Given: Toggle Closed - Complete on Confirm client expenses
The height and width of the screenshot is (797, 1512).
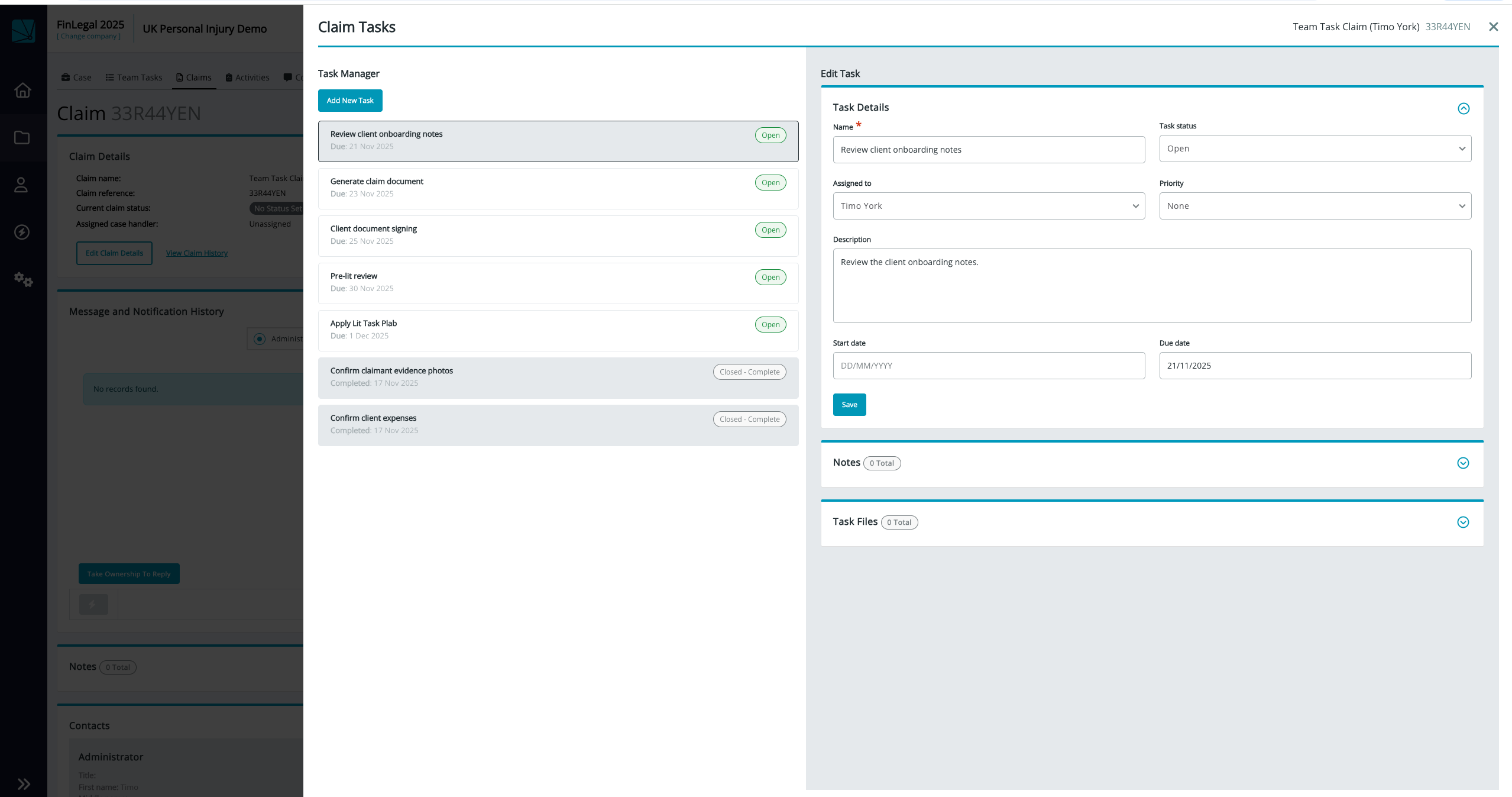Looking at the screenshot, I should [x=749, y=418].
